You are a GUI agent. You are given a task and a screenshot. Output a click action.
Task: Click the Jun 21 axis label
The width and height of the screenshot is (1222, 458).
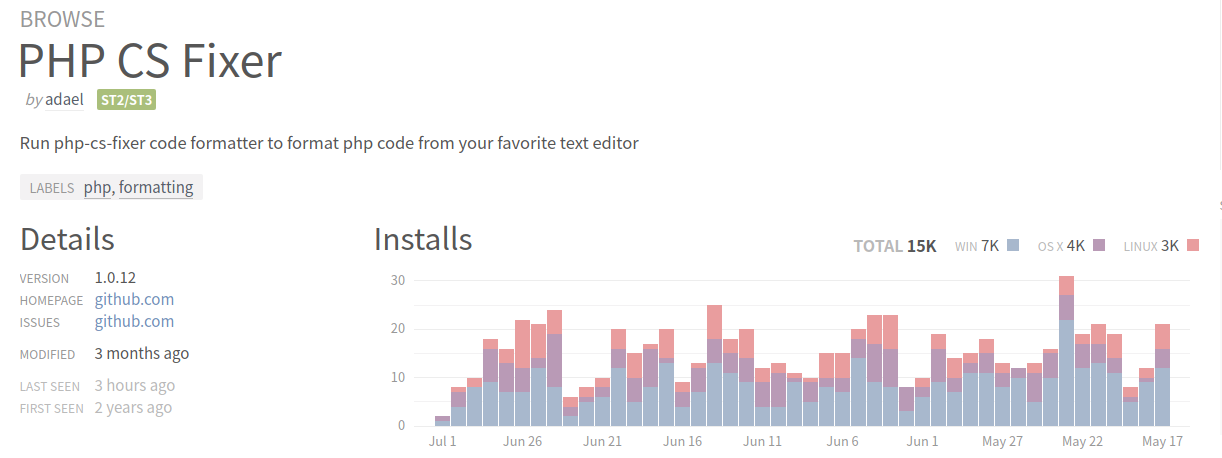[x=603, y=441]
